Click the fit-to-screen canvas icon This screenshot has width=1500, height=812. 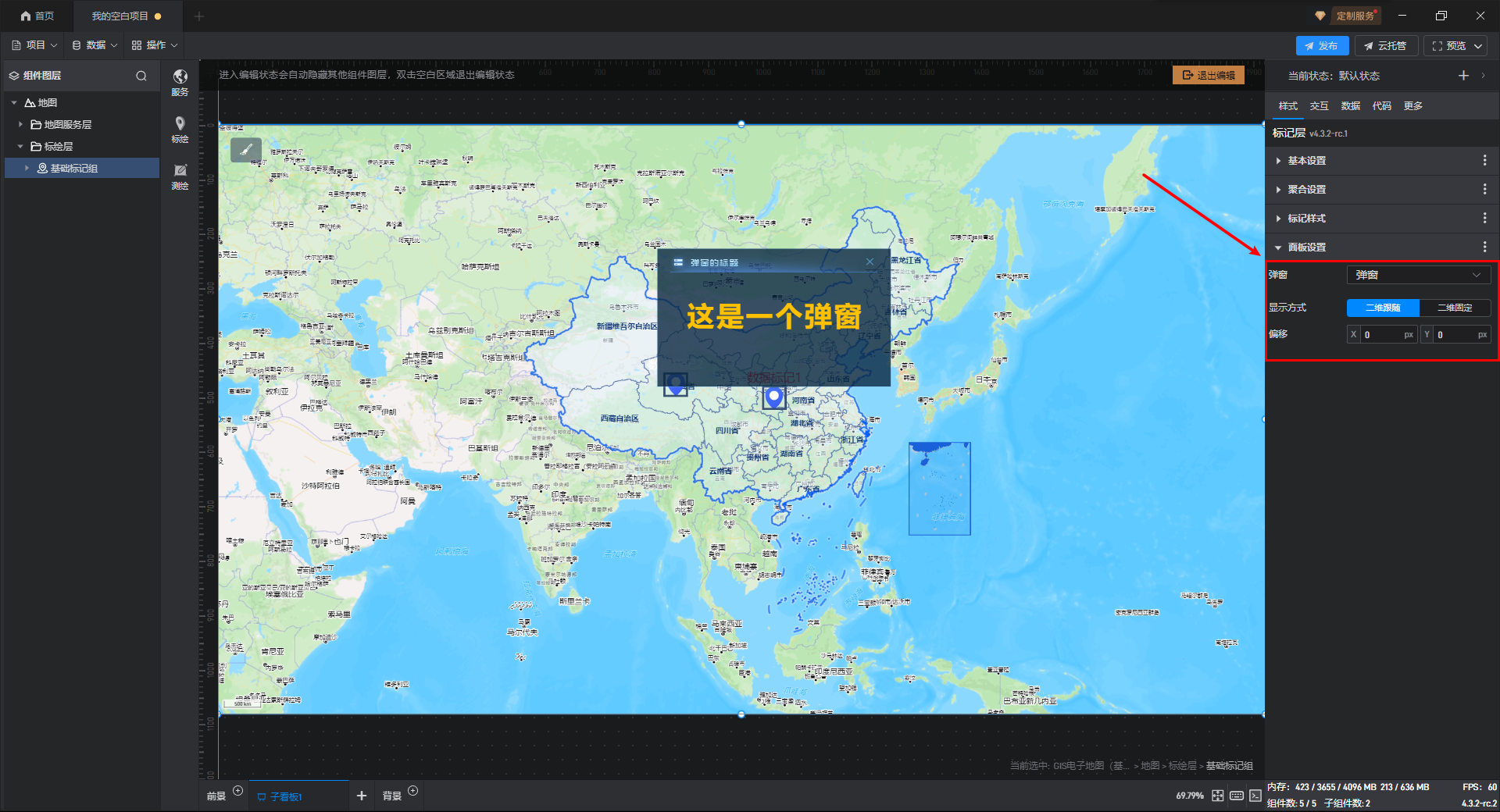[x=1217, y=796]
